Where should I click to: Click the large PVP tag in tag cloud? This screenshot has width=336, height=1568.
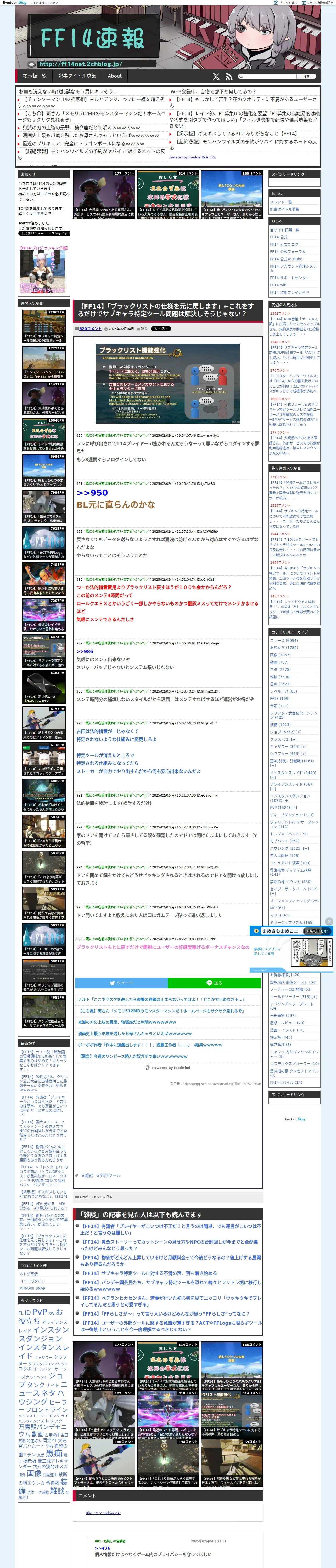tap(39, 1312)
